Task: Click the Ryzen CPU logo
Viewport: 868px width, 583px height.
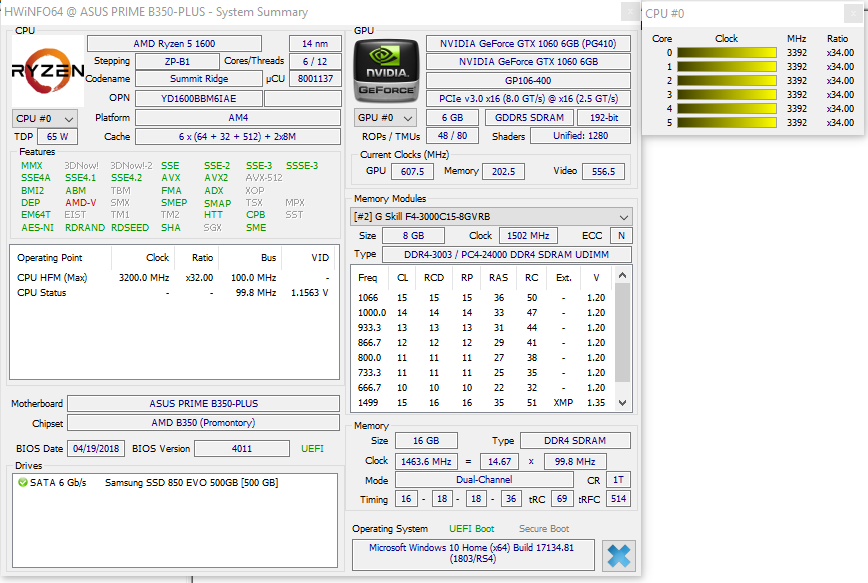Action: 48,71
